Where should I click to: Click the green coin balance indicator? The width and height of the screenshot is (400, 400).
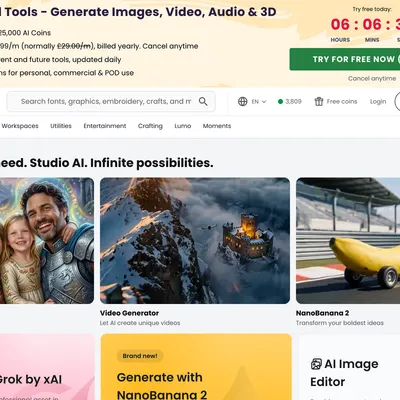tap(290, 101)
